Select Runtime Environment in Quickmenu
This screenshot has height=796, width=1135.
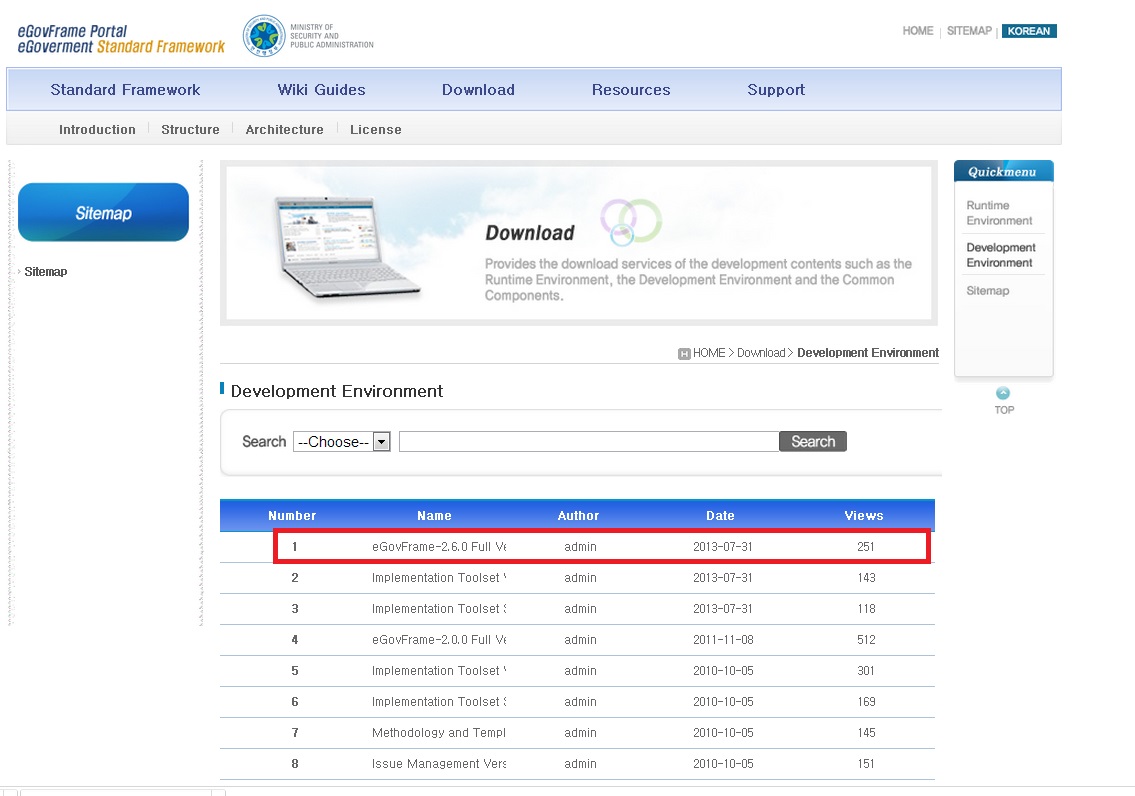[x=998, y=213]
